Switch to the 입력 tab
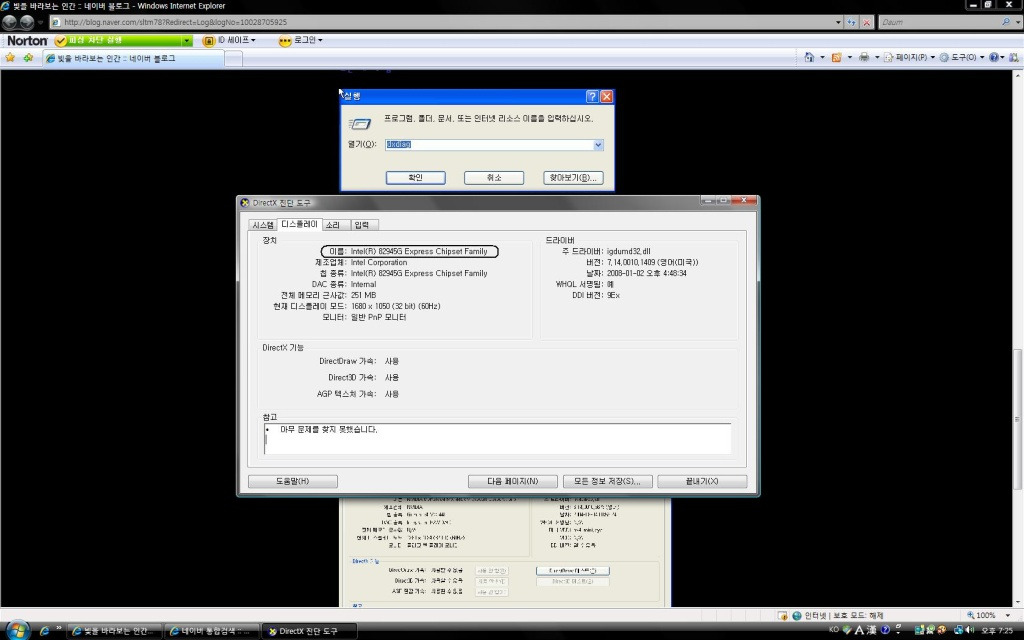This screenshot has height=640, width=1024. [362, 225]
